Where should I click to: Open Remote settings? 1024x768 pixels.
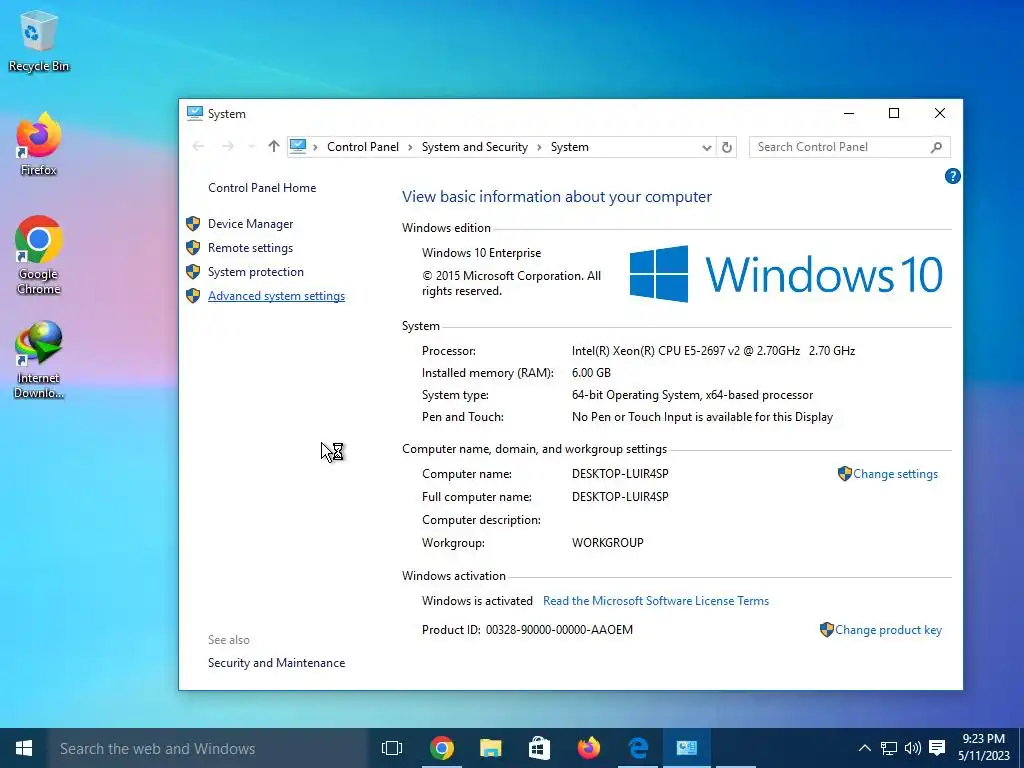click(x=250, y=248)
